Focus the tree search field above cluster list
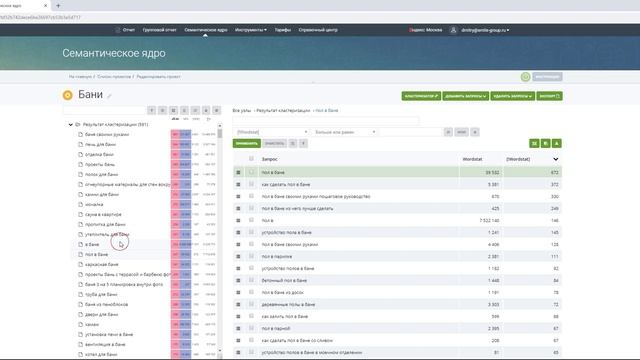 coord(104,110)
